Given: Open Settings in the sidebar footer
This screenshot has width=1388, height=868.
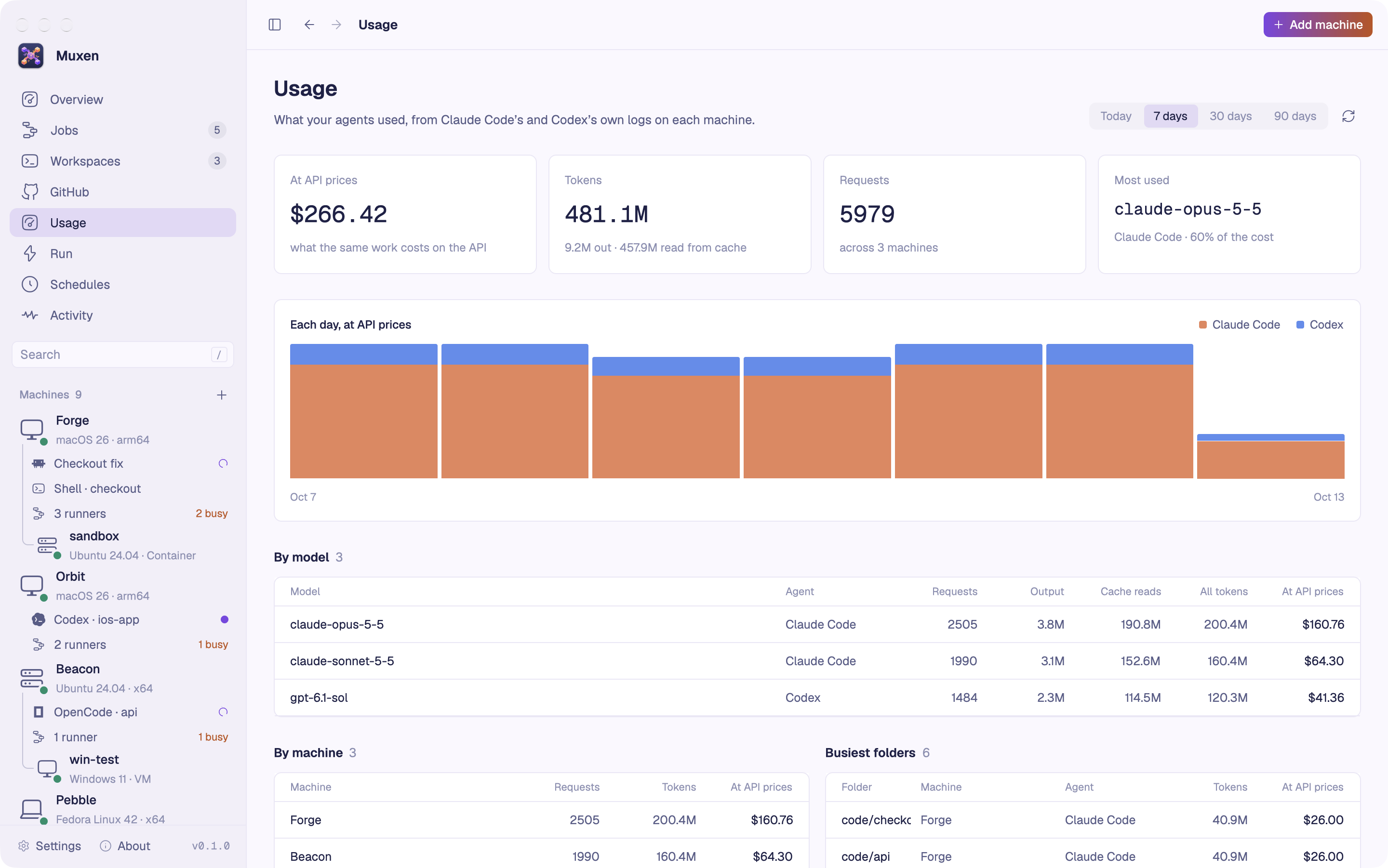Looking at the screenshot, I should pos(50,846).
